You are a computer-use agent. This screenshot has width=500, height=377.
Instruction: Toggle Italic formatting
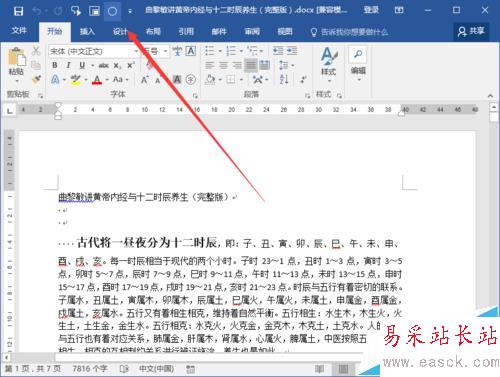click(68, 65)
